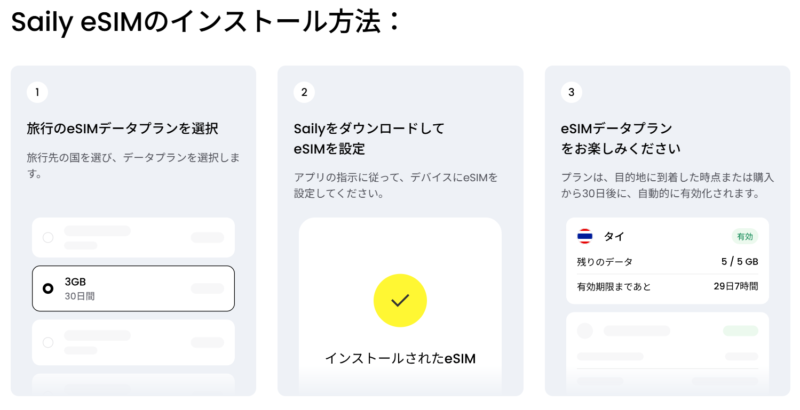Click the step 2 number badge

[304, 93]
